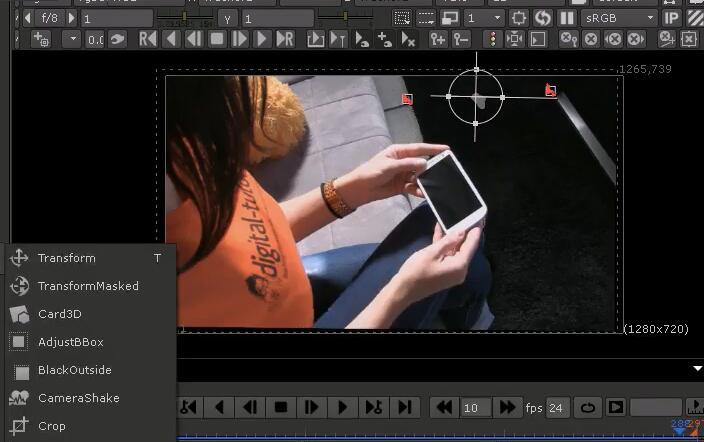Click the gain slider next to f/8 field
Image resolution: width=704 pixels, height=442 pixels.
[185, 18]
